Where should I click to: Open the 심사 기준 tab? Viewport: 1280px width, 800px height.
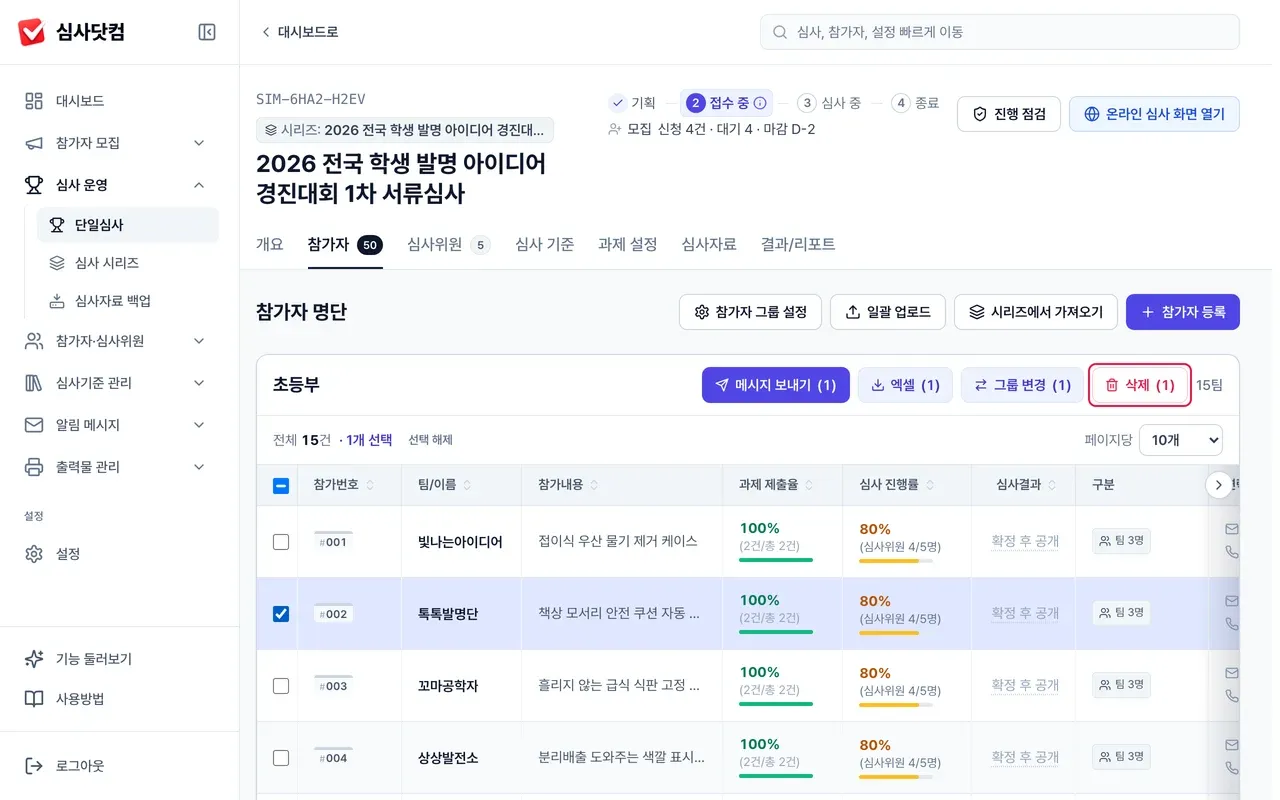545,245
